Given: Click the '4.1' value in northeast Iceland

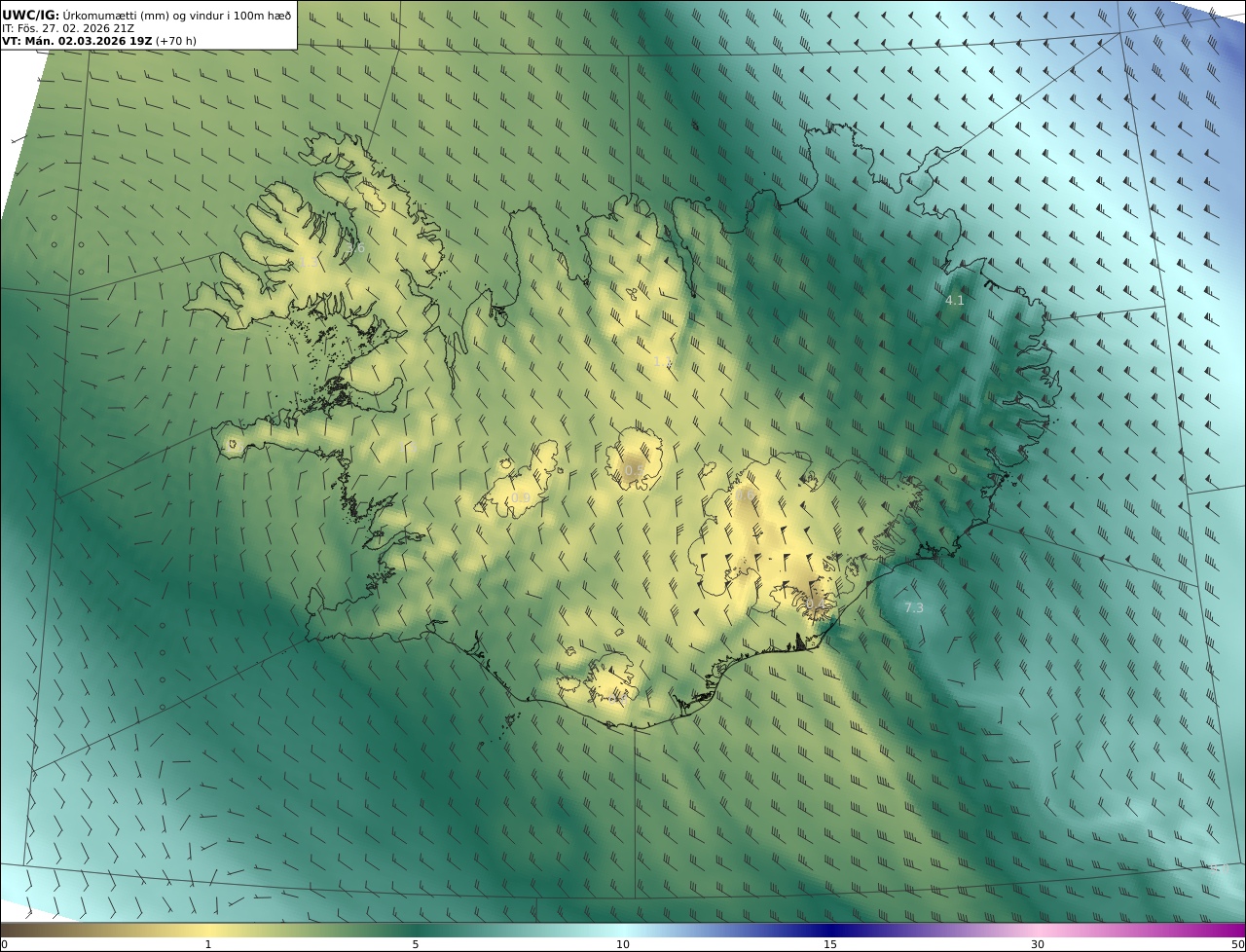Looking at the screenshot, I should (955, 301).
